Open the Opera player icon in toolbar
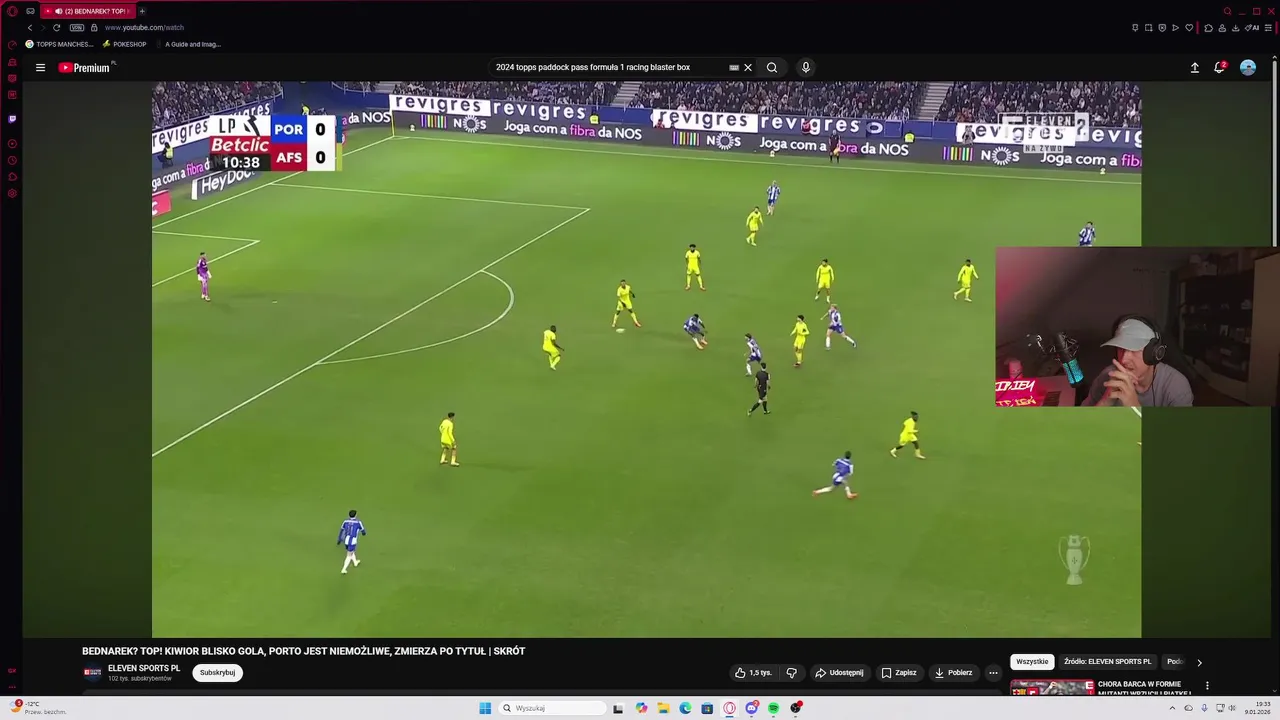The width and height of the screenshot is (1280, 720). point(1175,28)
